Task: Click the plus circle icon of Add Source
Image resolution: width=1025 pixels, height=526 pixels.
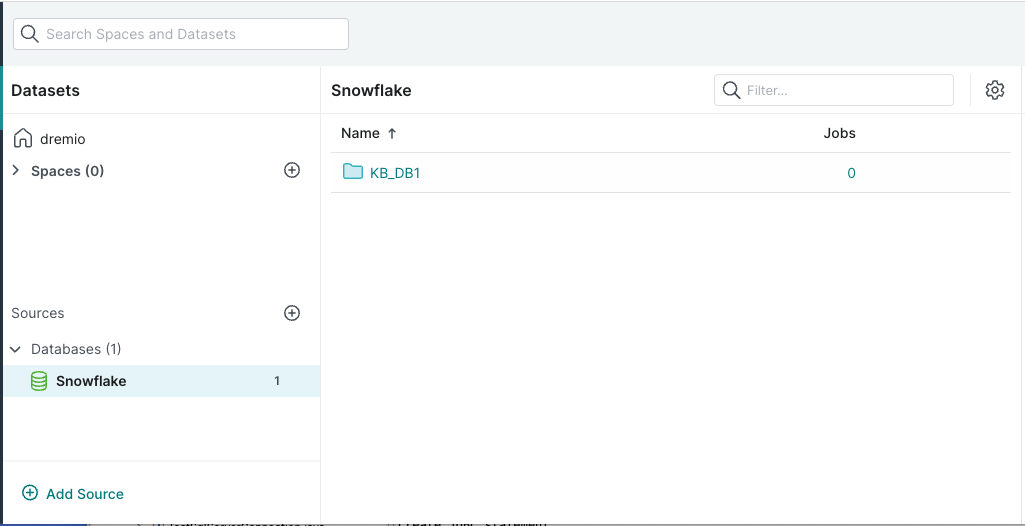Action: 30,493
